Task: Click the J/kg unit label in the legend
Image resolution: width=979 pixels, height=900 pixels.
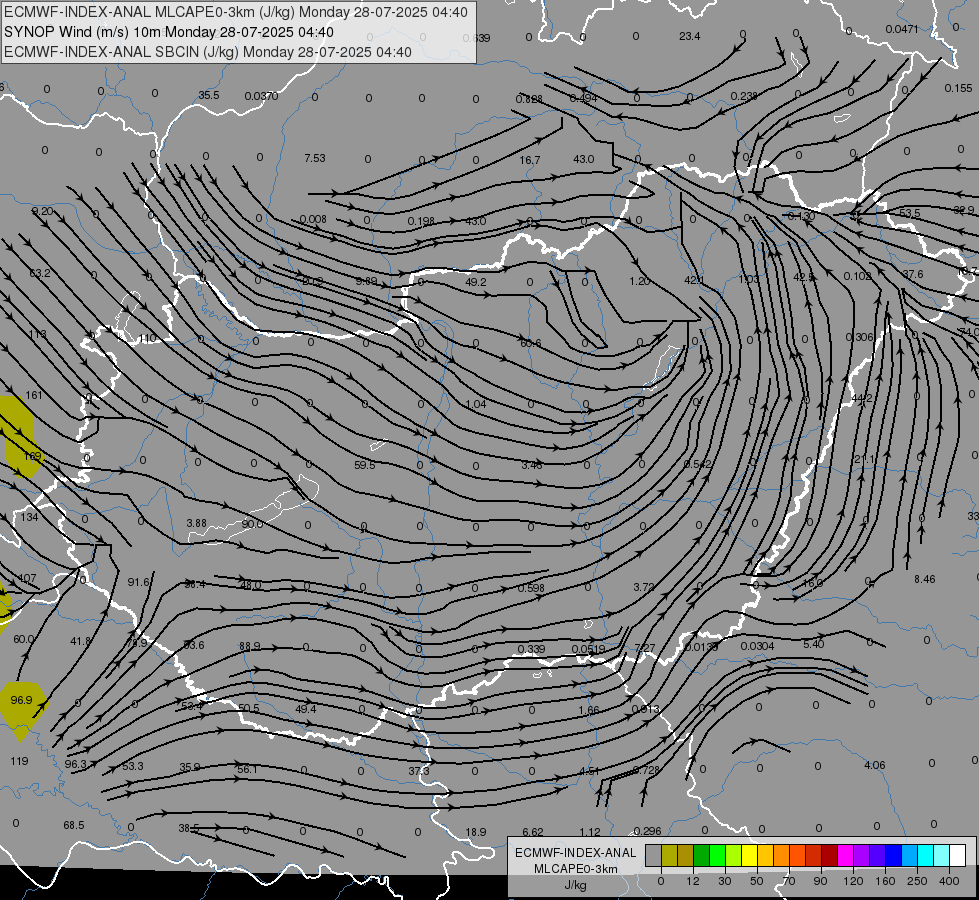Action: point(575,885)
